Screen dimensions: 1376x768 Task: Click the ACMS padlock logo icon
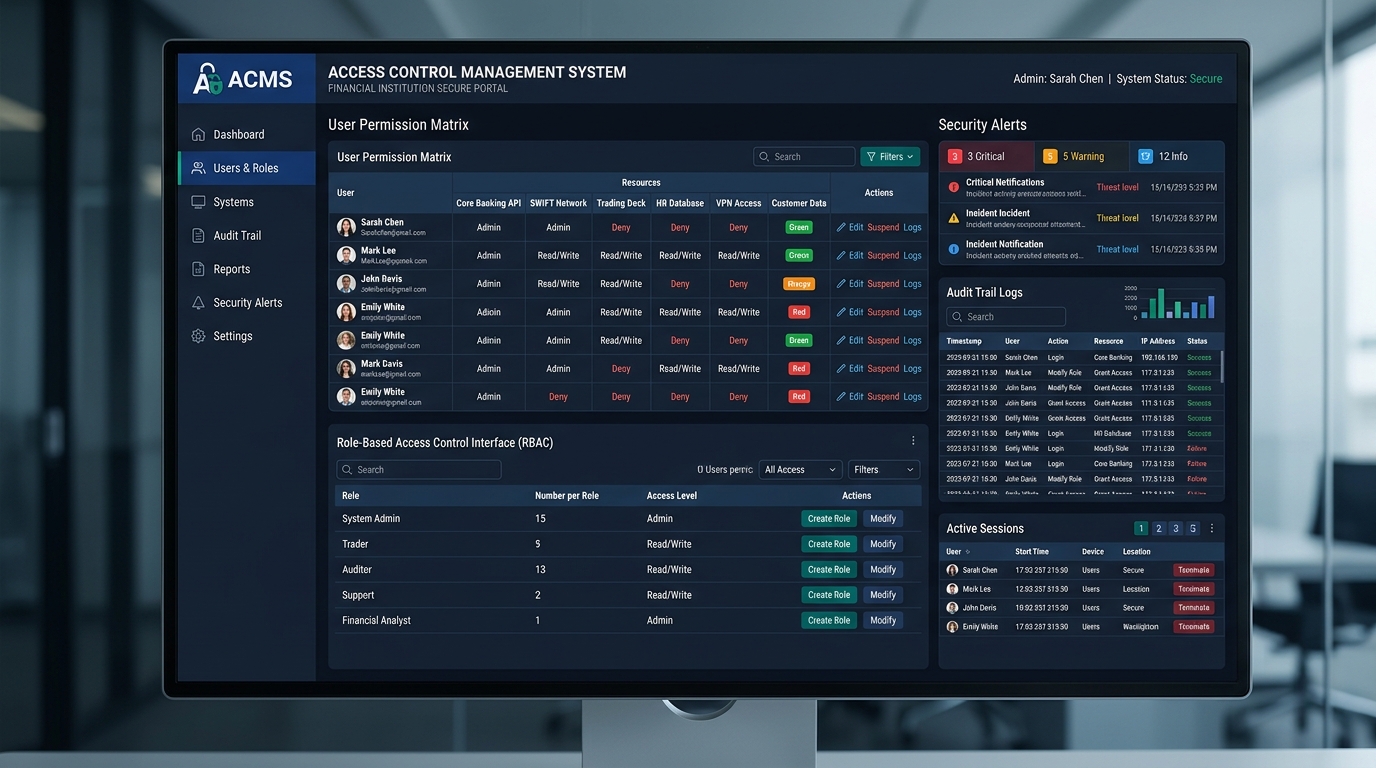tap(207, 79)
